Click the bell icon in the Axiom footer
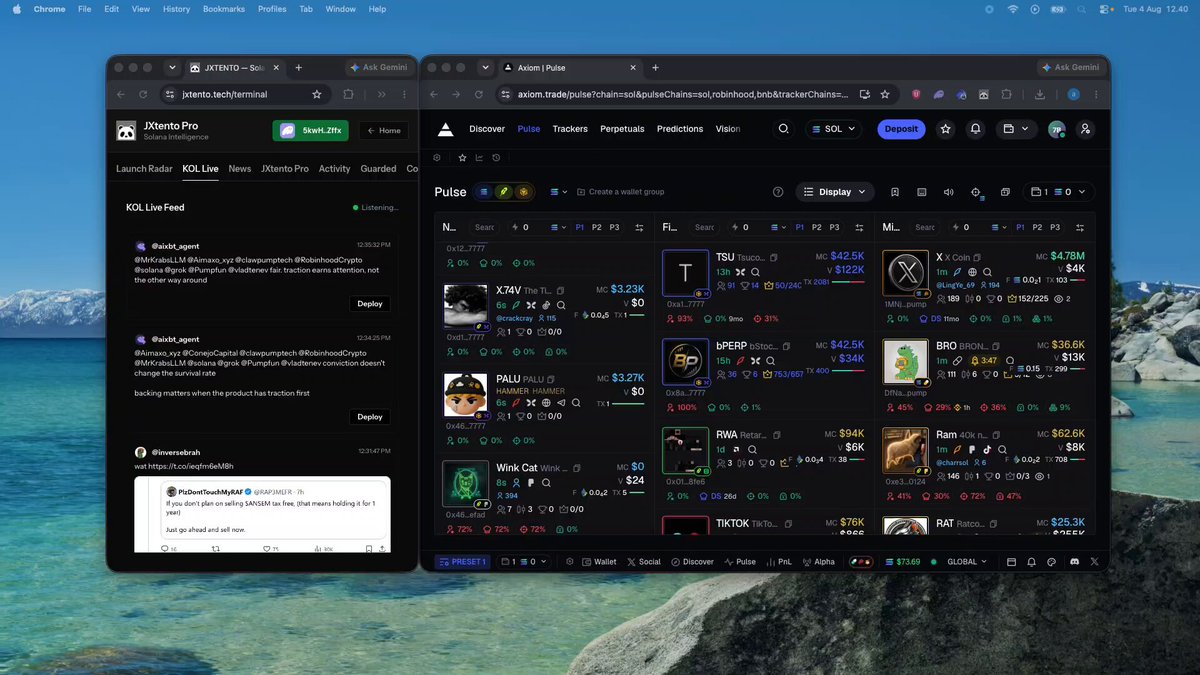This screenshot has width=1200, height=675. click(x=1031, y=562)
